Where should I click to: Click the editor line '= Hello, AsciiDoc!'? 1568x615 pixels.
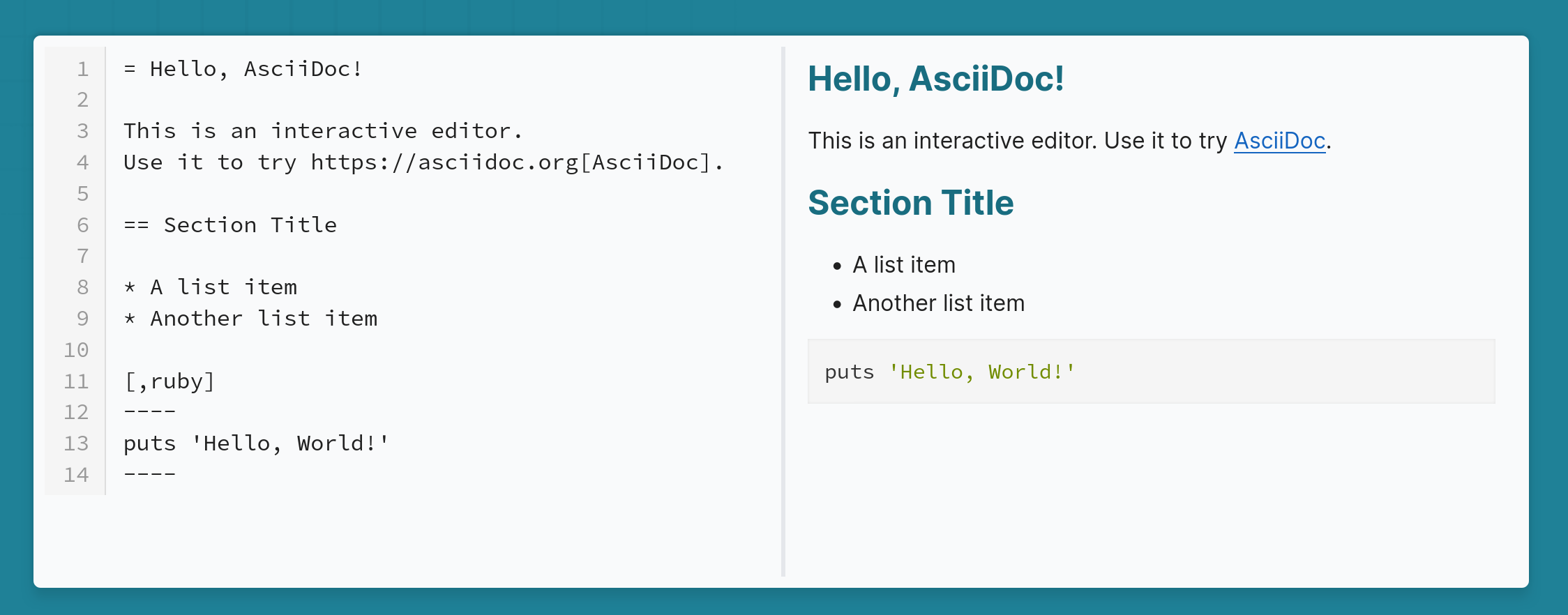pos(243,69)
